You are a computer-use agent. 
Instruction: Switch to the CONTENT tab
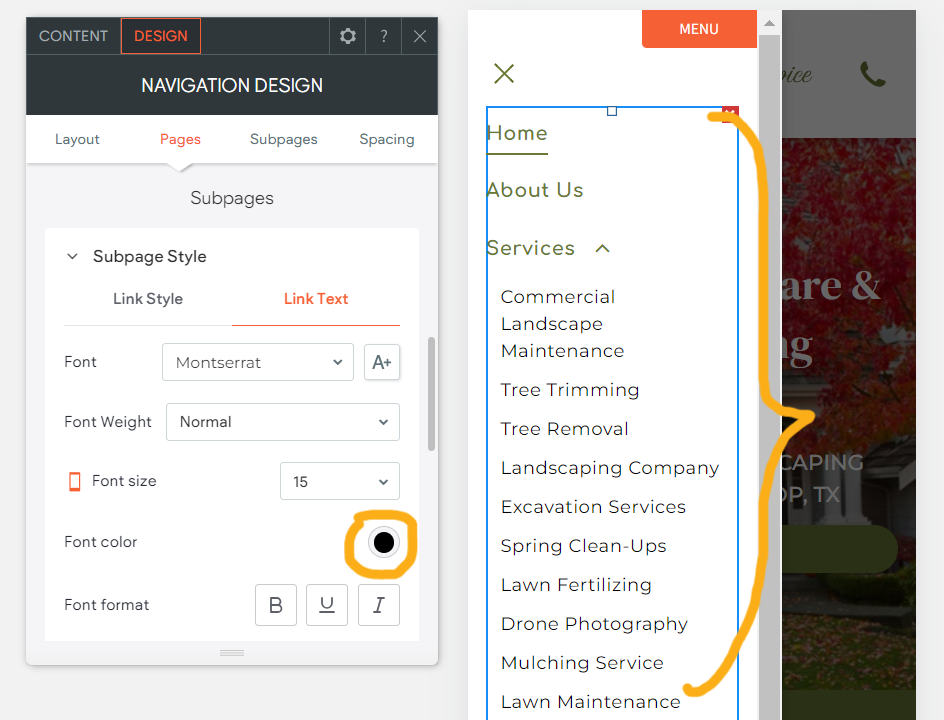tap(73, 36)
